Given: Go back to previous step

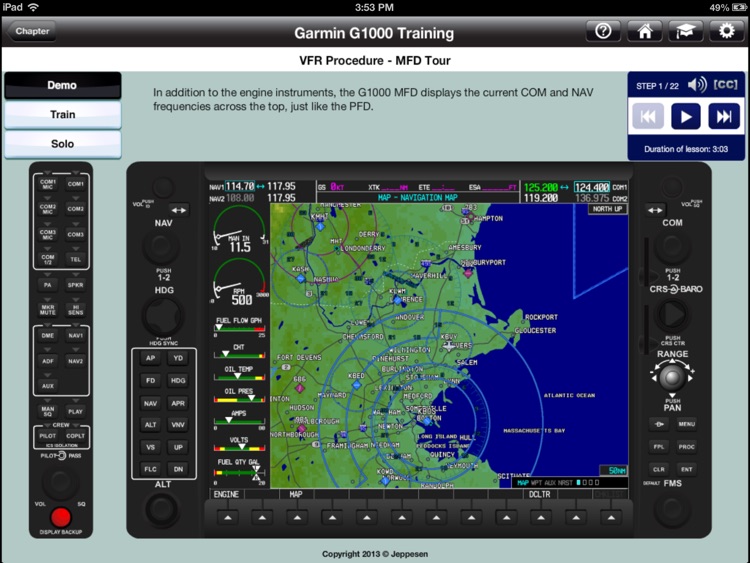Looking at the screenshot, I should (648, 116).
